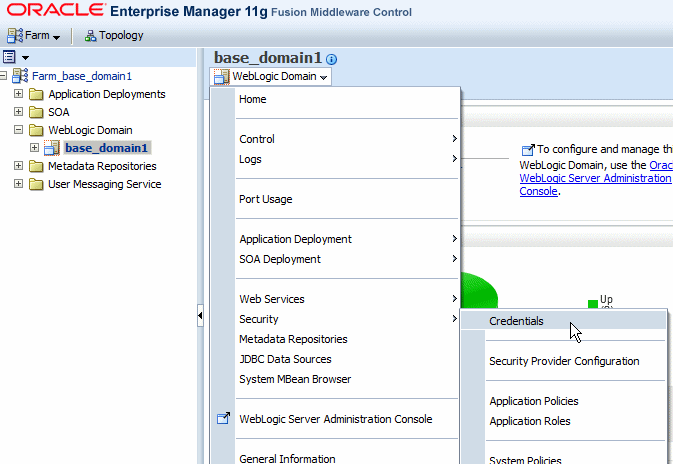Screen dimensions: 673x464
Task: Collapse the Farm_base_domain1 root node
Action: pos(3,76)
